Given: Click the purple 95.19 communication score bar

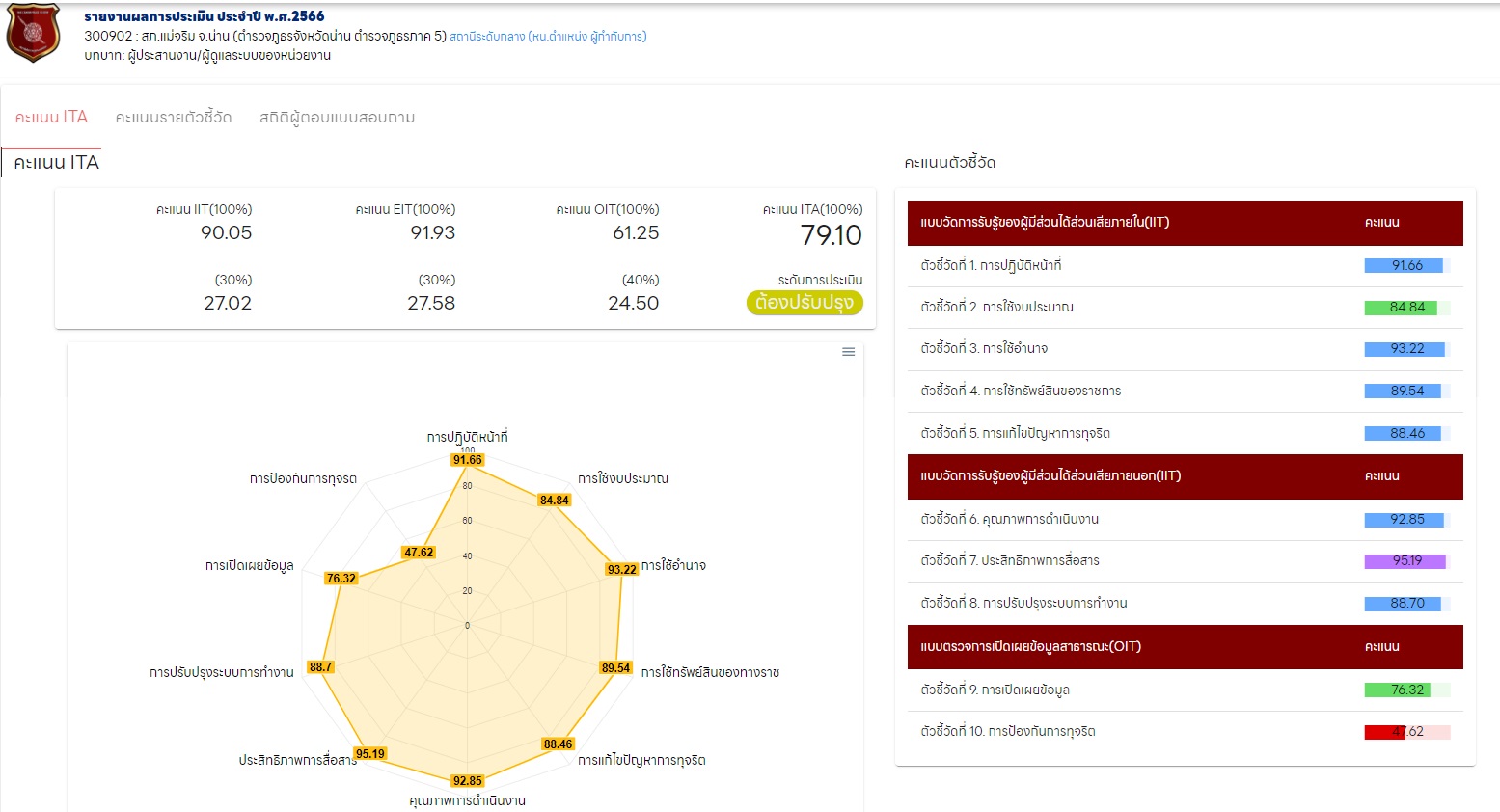Looking at the screenshot, I should pos(1405,561).
